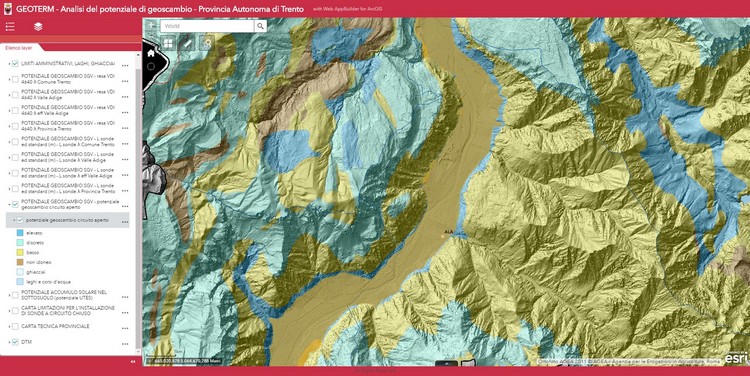Expand the DTM layer arrow
The height and width of the screenshot is (376, 750).
[9, 342]
